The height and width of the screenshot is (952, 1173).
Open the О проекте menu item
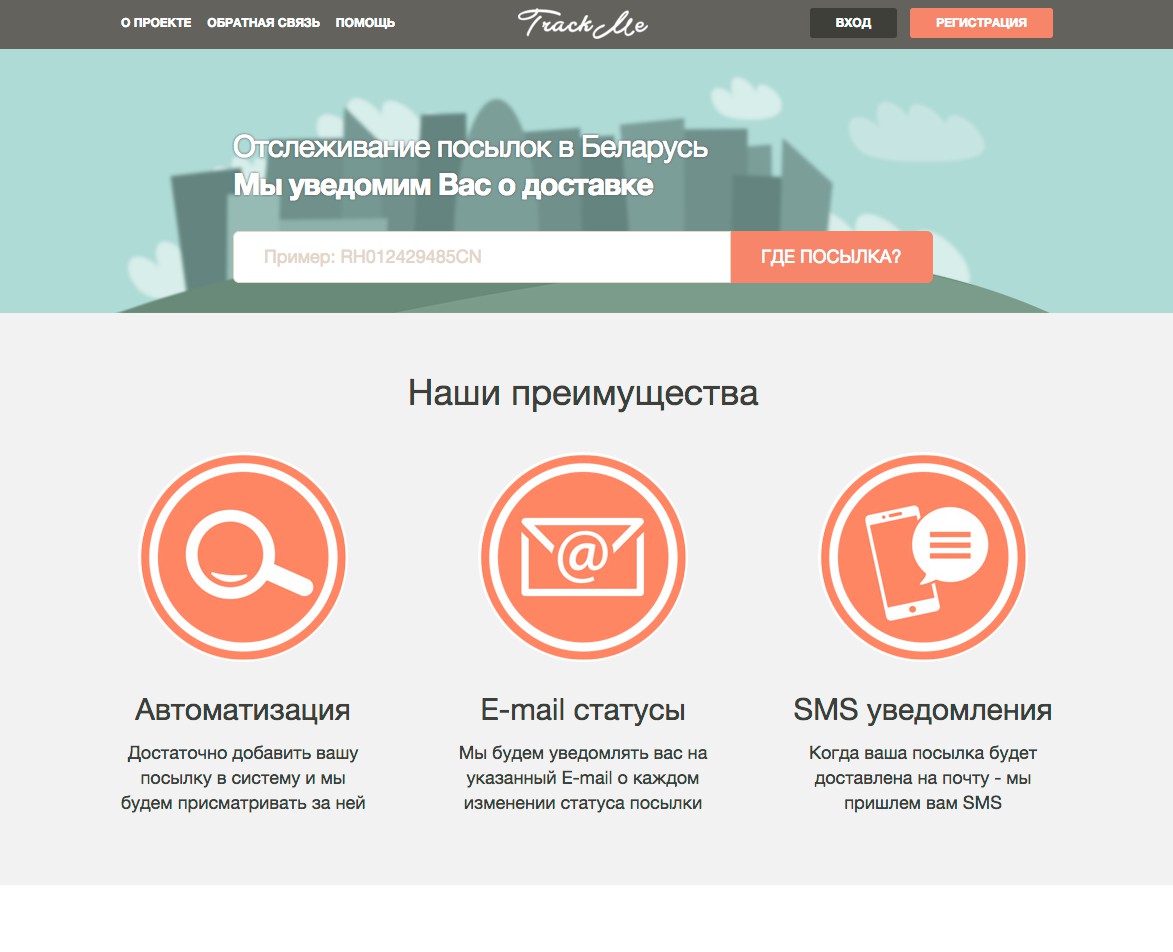[156, 23]
